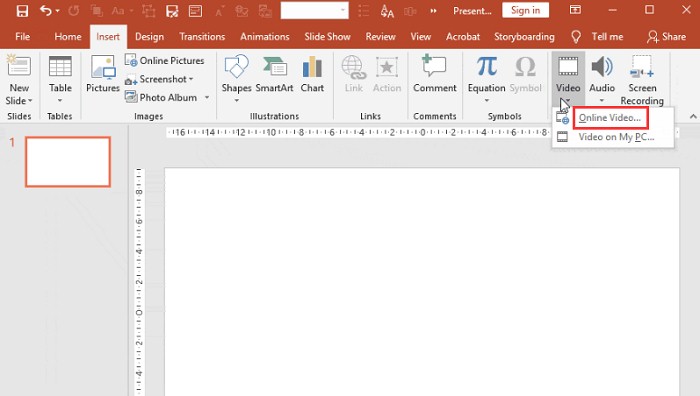
Task: Add a Comment
Action: [434, 74]
